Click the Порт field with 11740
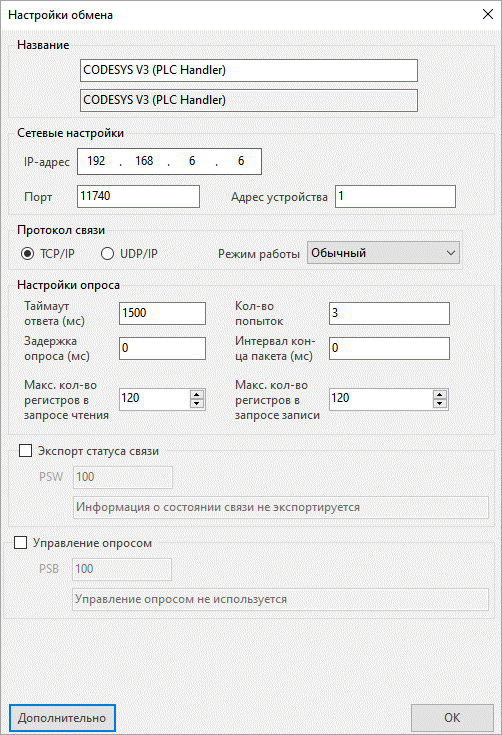 click(138, 196)
